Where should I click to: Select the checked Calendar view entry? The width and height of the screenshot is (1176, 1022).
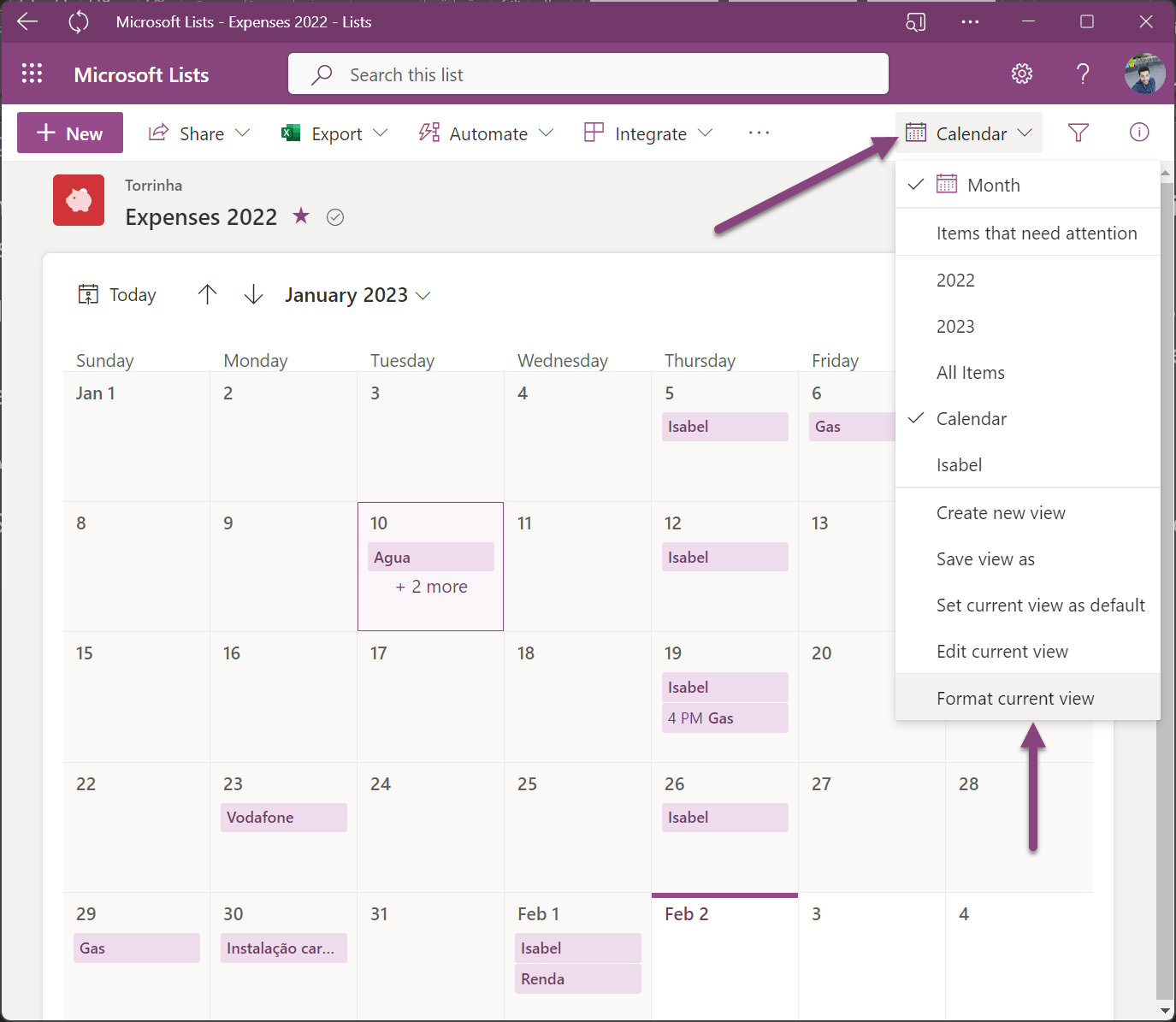[971, 419]
